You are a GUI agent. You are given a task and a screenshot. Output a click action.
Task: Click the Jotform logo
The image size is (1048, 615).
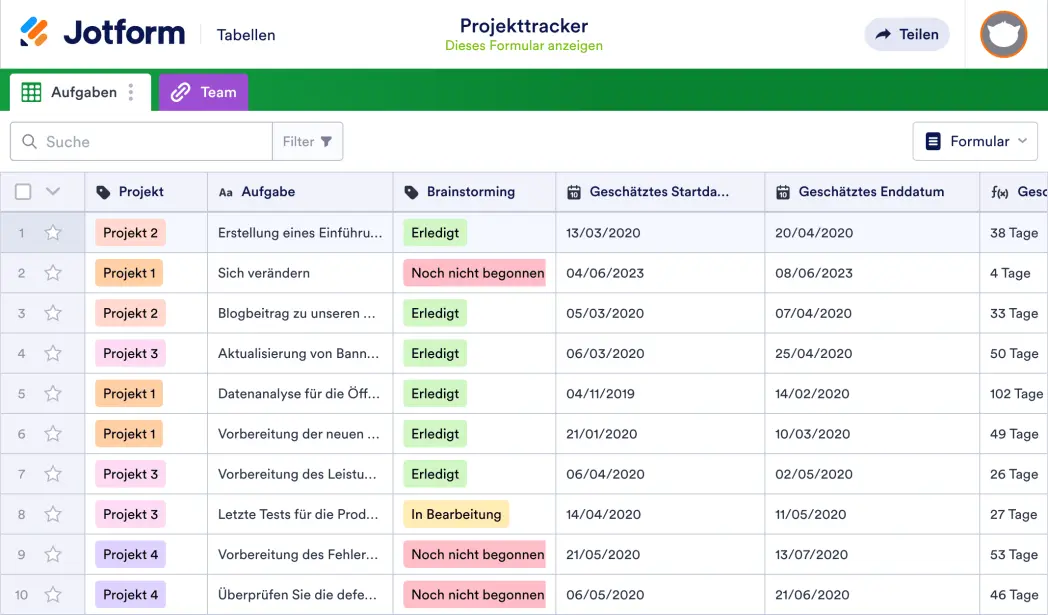[x=103, y=32]
